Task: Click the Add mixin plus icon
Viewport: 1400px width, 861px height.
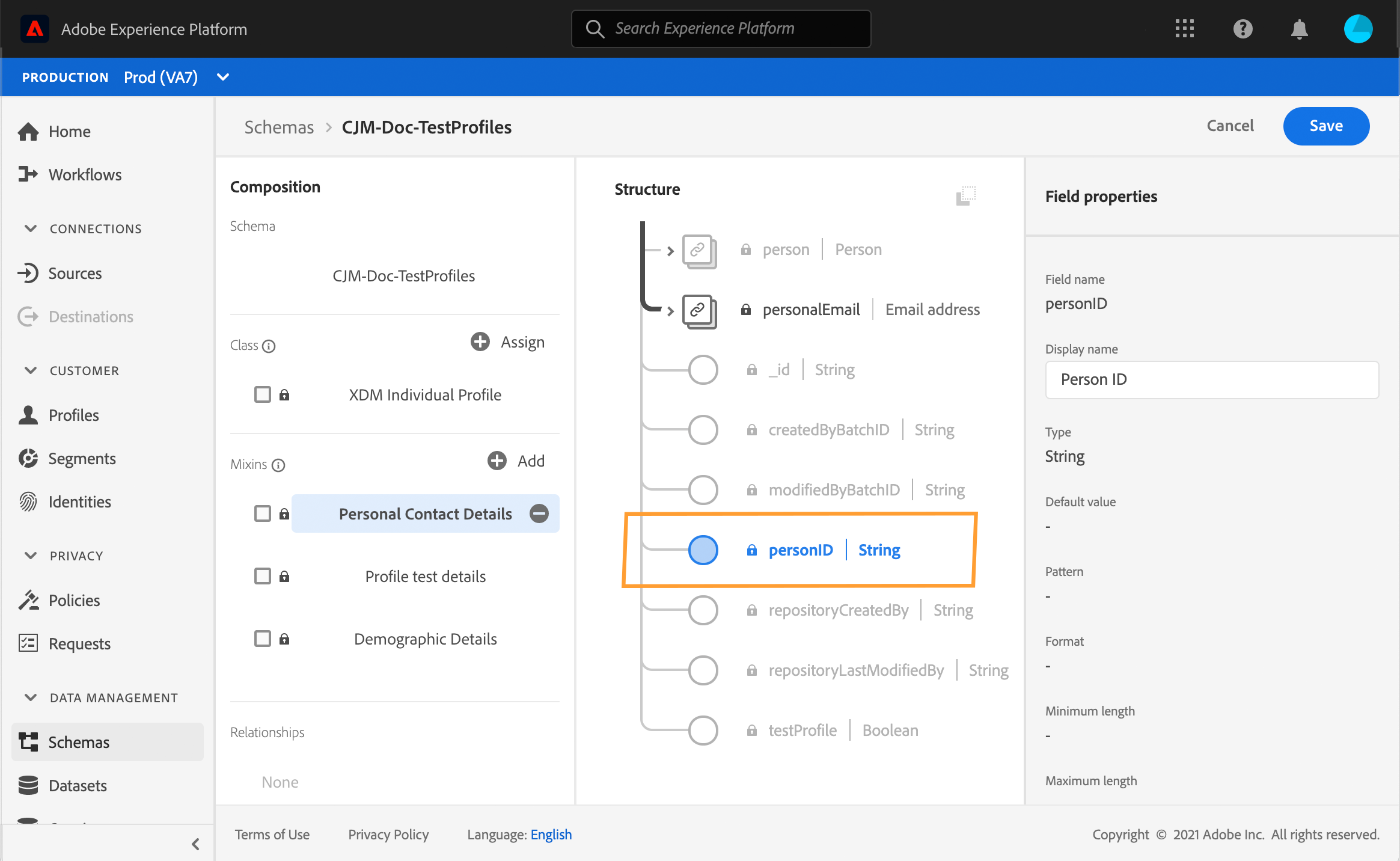Action: click(497, 461)
